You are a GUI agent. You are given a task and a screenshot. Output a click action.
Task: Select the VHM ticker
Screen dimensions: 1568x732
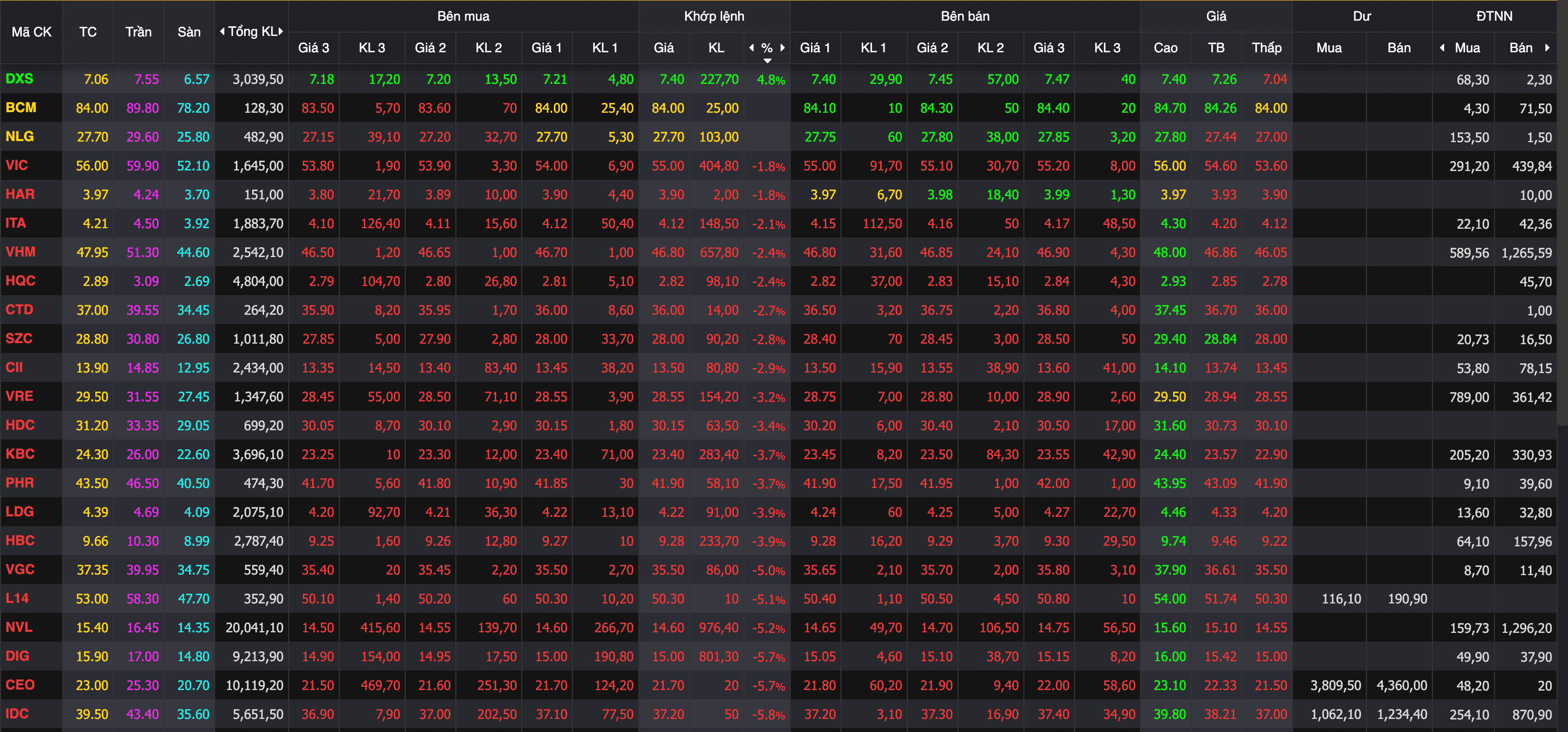click(x=20, y=251)
